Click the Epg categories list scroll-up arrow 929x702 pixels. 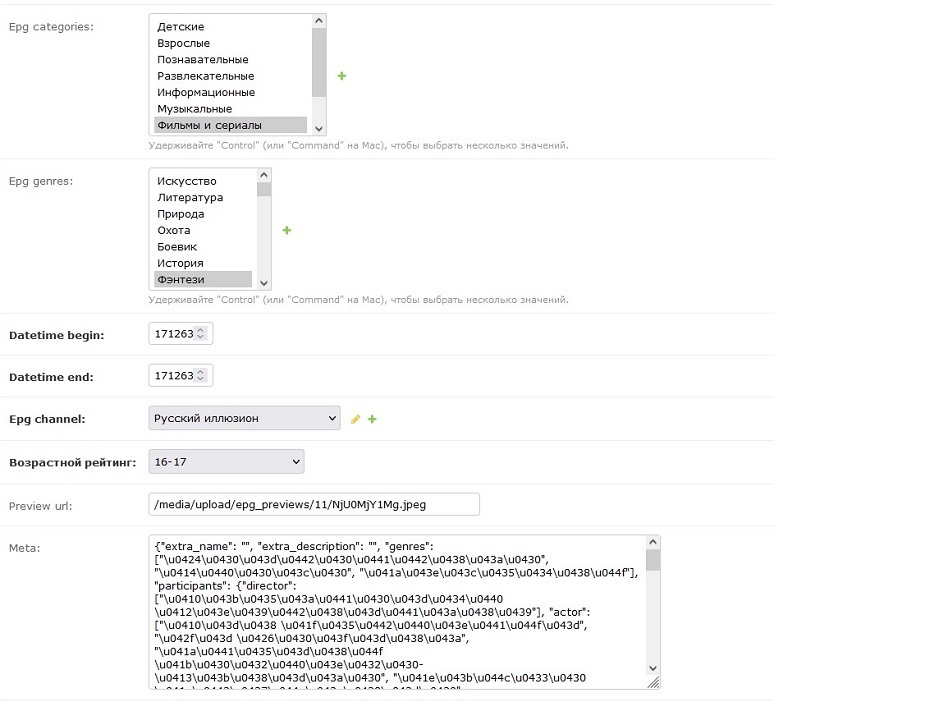pyautogui.click(x=319, y=21)
